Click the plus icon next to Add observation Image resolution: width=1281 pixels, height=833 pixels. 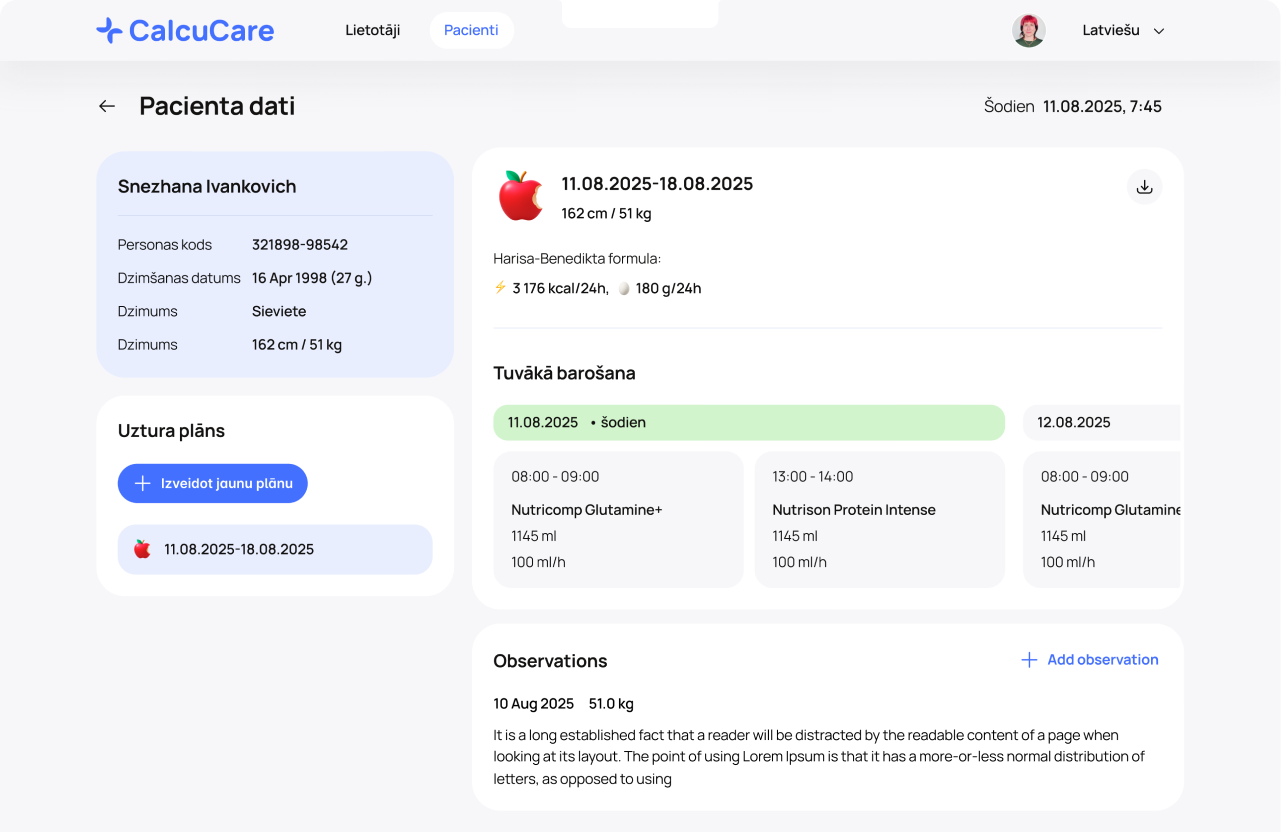[1028, 660]
